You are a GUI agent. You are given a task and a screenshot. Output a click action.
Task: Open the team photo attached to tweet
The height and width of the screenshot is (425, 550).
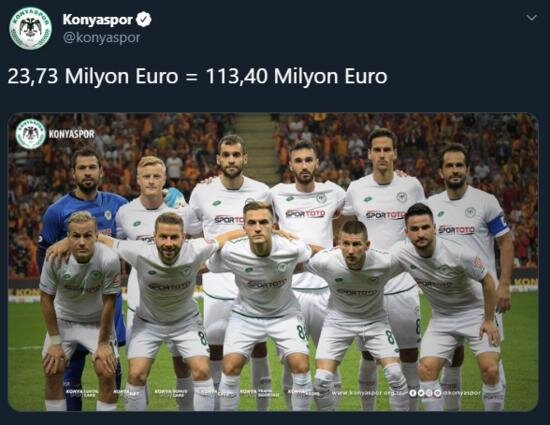pyautogui.click(x=273, y=262)
